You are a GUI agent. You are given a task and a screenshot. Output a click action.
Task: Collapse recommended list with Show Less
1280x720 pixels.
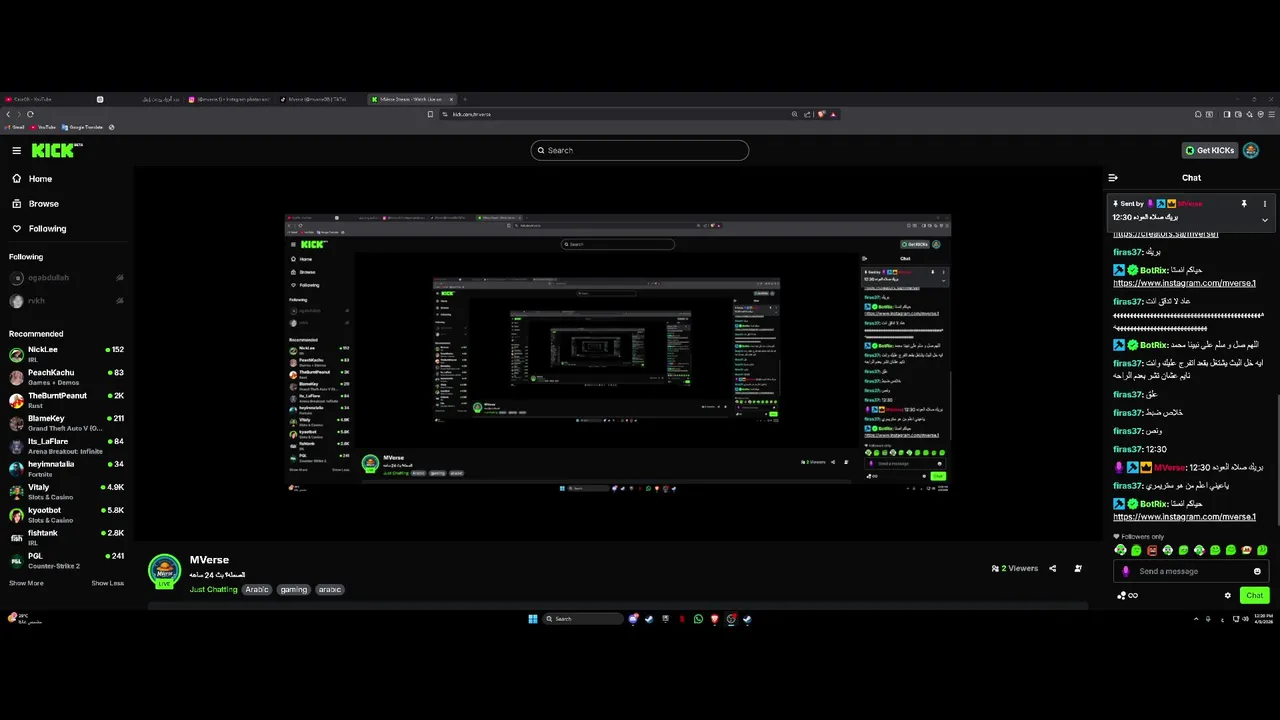click(108, 583)
